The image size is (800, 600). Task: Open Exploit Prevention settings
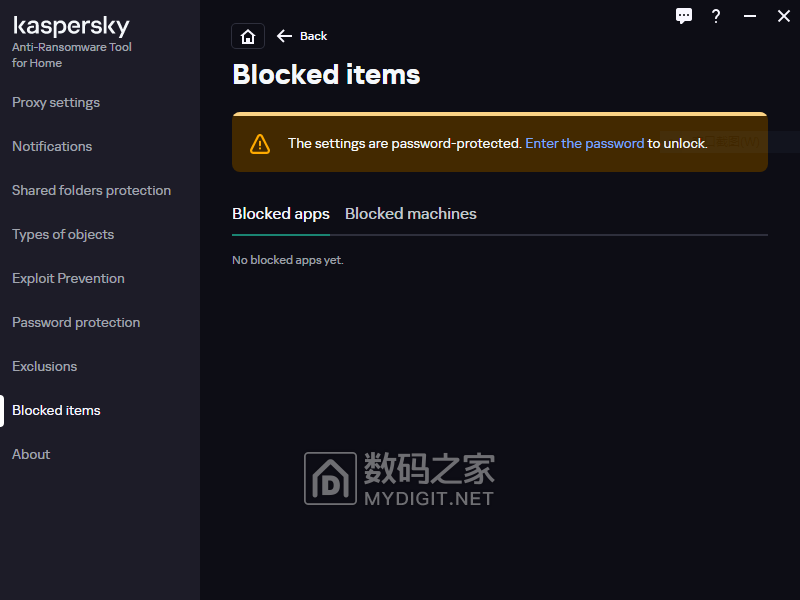pyautogui.click(x=68, y=278)
